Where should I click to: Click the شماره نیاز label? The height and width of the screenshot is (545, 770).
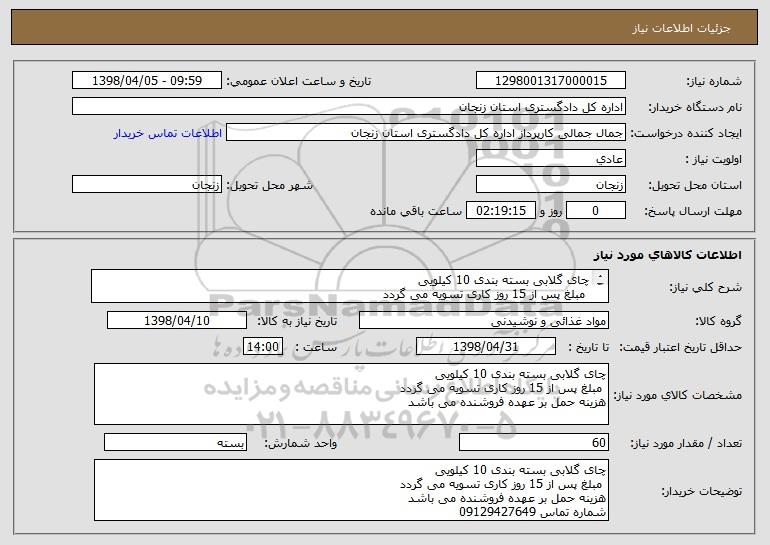[x=714, y=81]
